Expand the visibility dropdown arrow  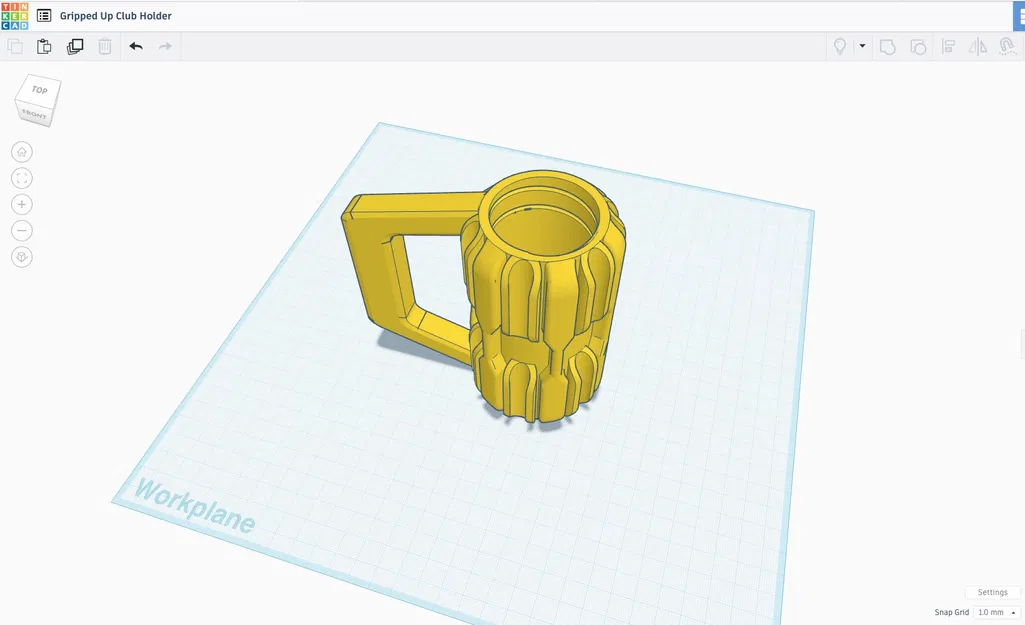862,46
